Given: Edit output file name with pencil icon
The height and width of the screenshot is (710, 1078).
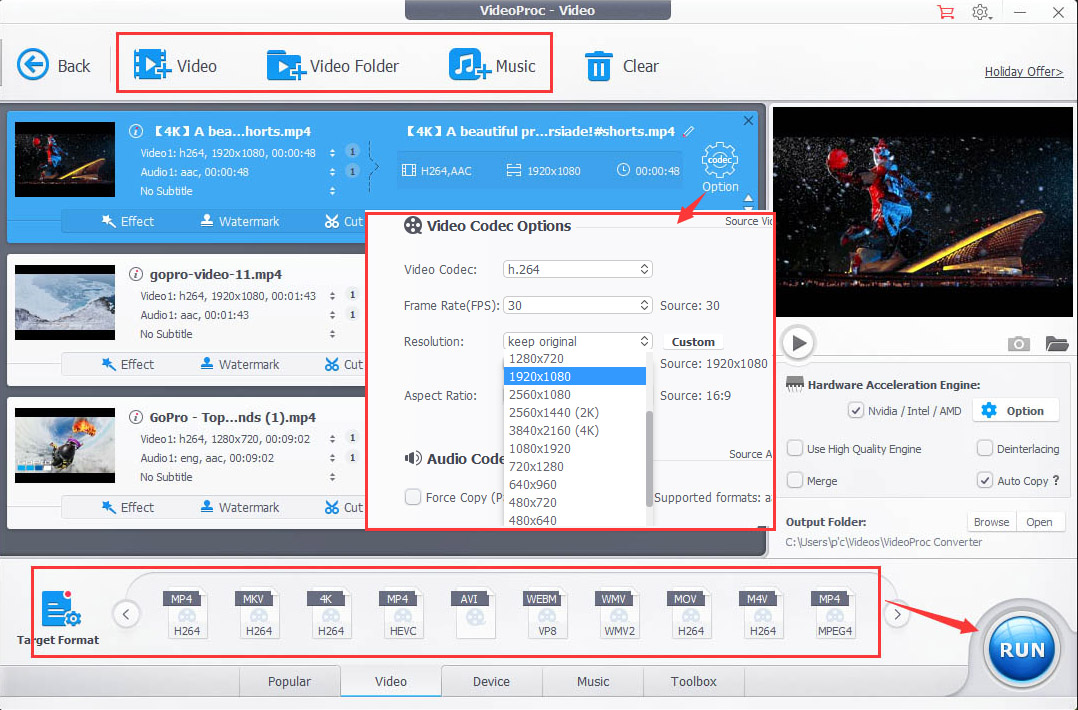Looking at the screenshot, I should [689, 131].
